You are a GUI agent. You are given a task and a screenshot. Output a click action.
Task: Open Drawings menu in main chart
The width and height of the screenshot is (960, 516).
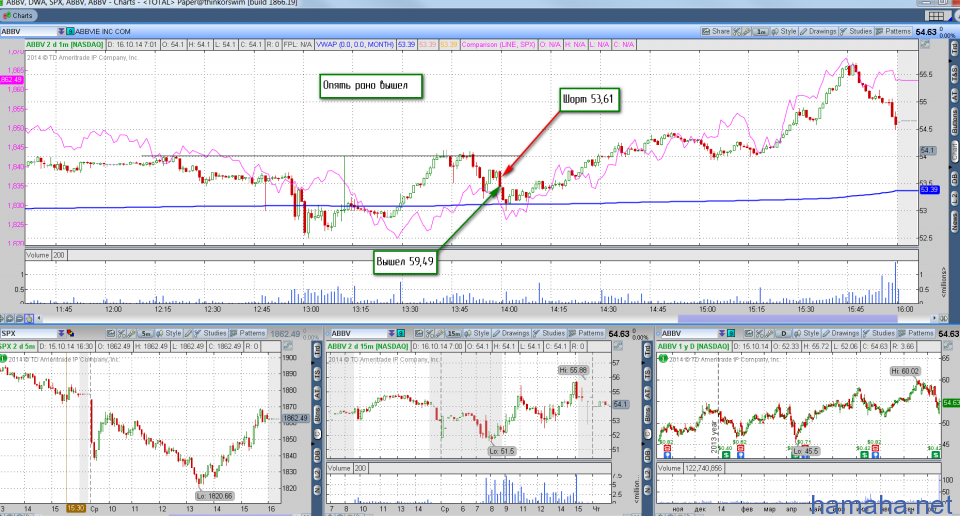[x=818, y=31]
